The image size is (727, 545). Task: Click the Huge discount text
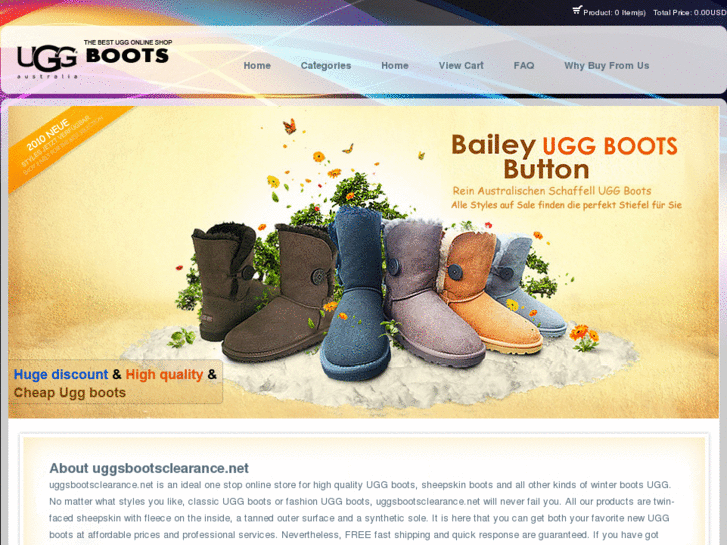coord(61,374)
